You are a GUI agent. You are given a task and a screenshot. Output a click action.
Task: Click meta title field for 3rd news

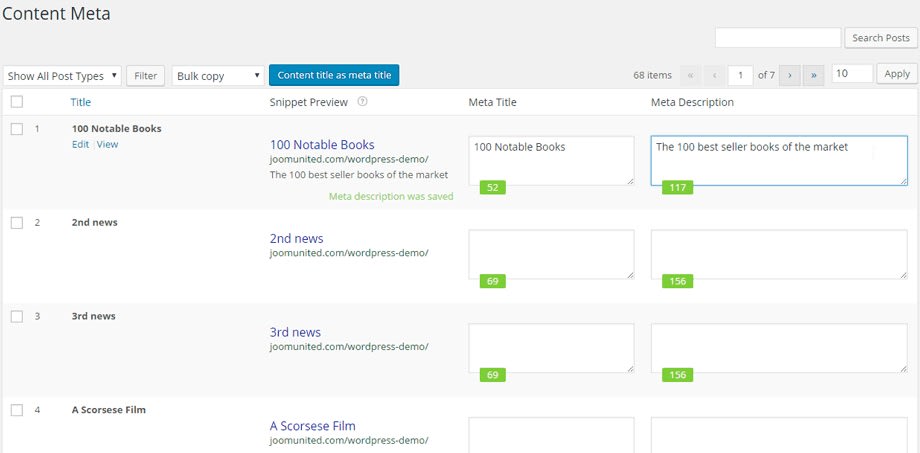tap(551, 348)
